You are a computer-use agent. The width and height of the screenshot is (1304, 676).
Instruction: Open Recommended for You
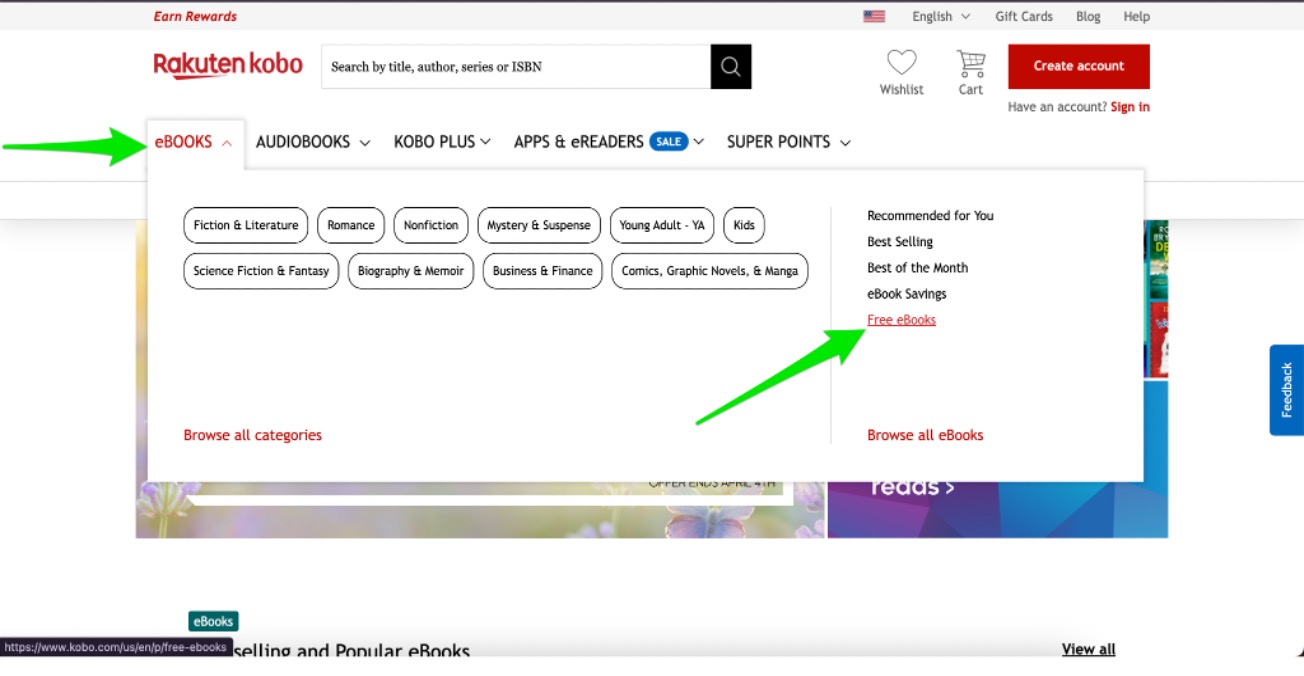[930, 215]
